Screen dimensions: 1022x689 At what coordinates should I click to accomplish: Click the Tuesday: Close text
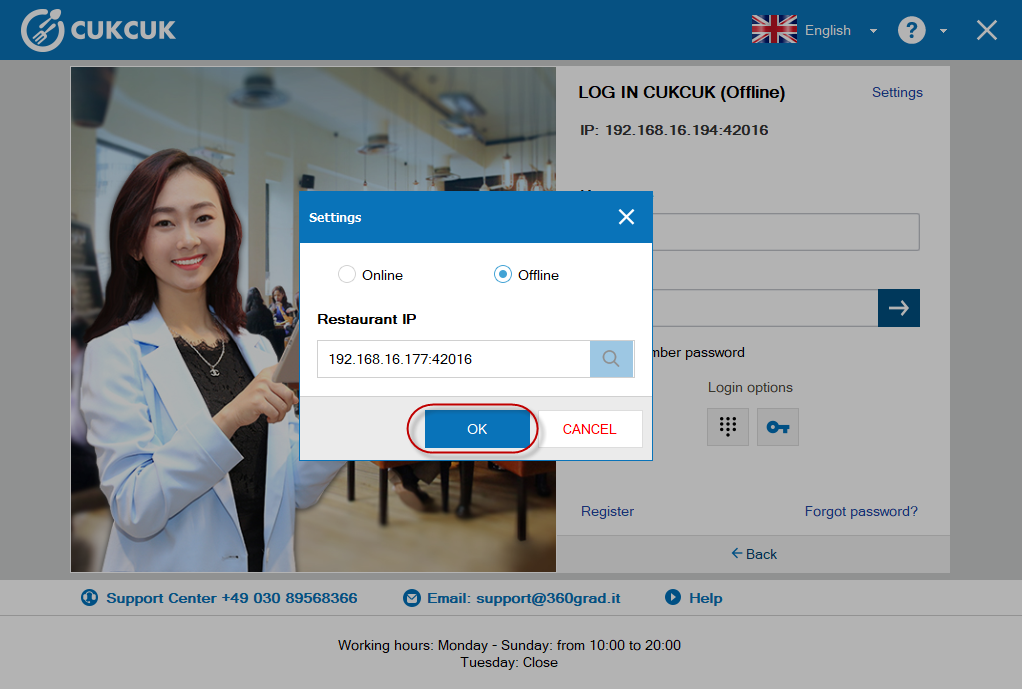click(x=509, y=662)
